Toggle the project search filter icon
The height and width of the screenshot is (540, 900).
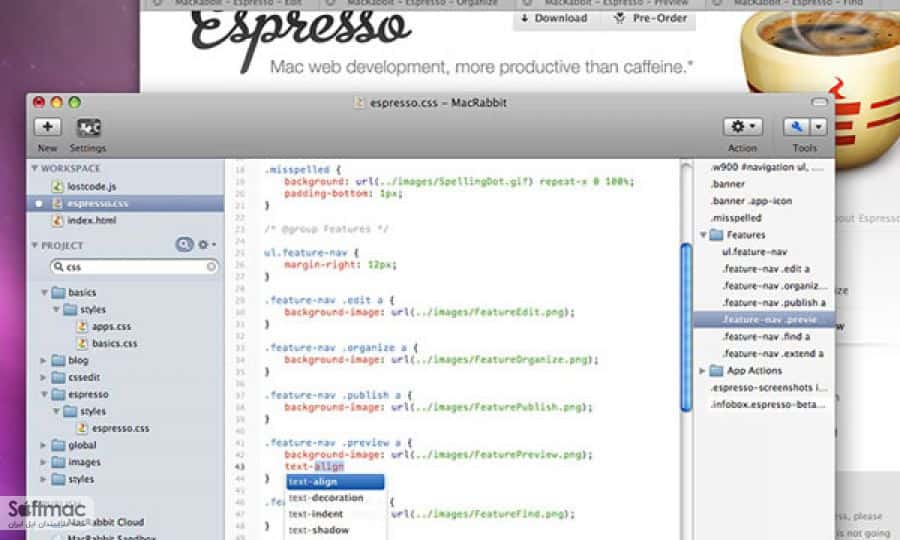[184, 244]
